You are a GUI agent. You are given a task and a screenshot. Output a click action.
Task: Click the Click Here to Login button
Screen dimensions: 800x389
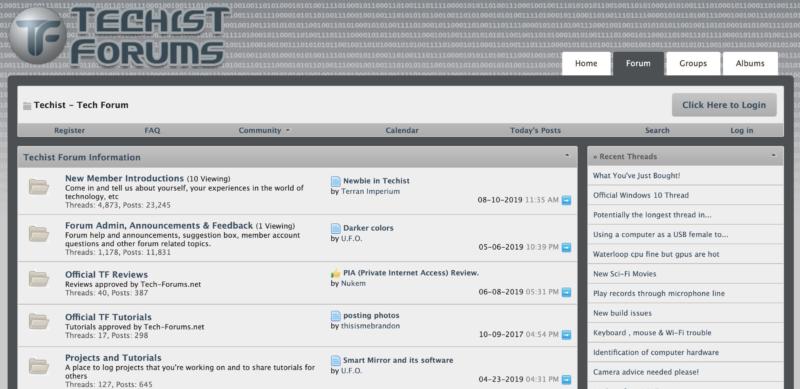(x=724, y=105)
